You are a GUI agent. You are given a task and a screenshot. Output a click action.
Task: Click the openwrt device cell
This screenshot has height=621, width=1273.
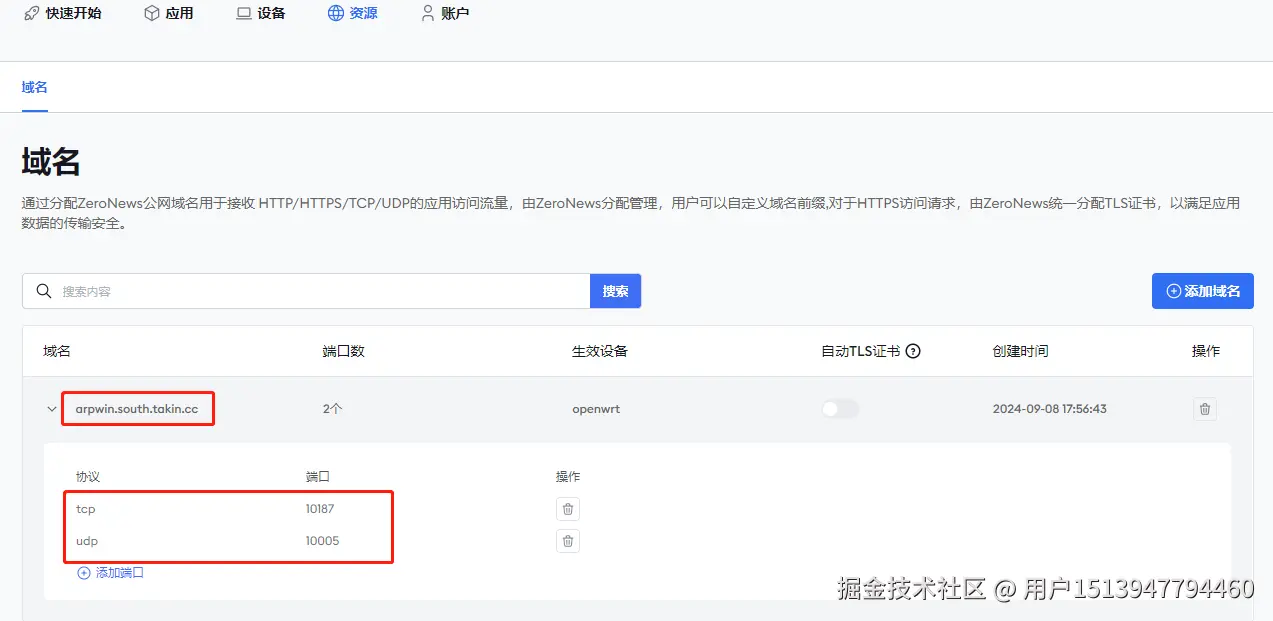(596, 409)
